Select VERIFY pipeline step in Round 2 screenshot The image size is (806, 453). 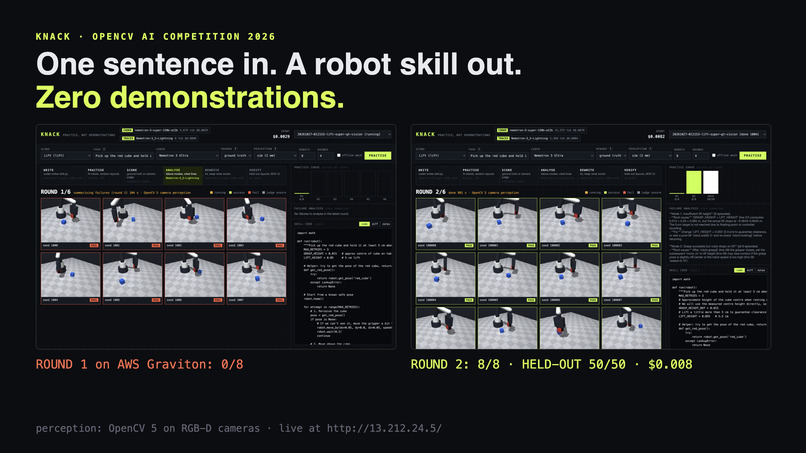(642, 175)
